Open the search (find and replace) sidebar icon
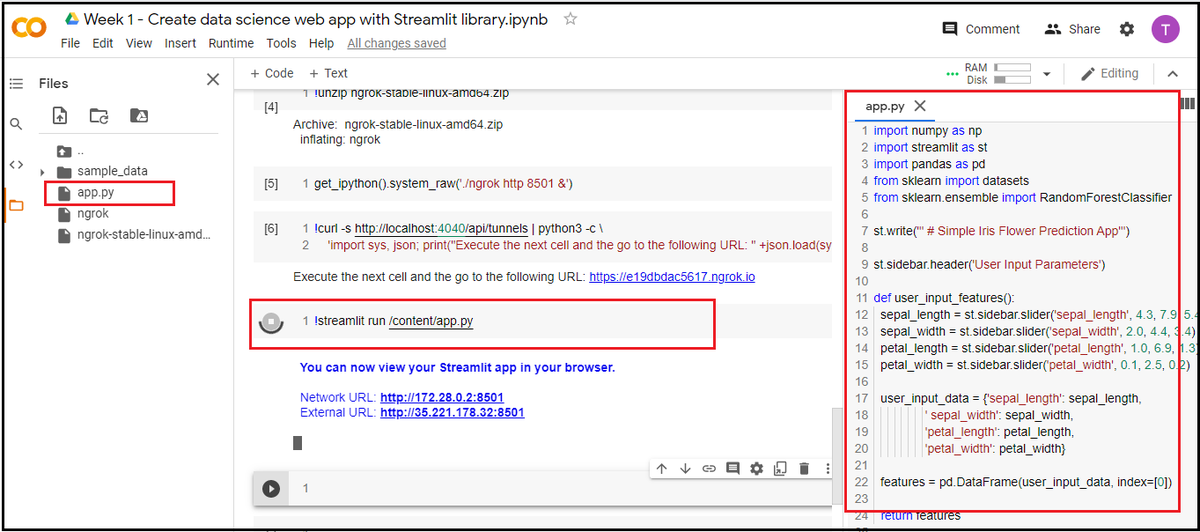Image resolution: width=1200 pixels, height=532 pixels. (x=16, y=124)
